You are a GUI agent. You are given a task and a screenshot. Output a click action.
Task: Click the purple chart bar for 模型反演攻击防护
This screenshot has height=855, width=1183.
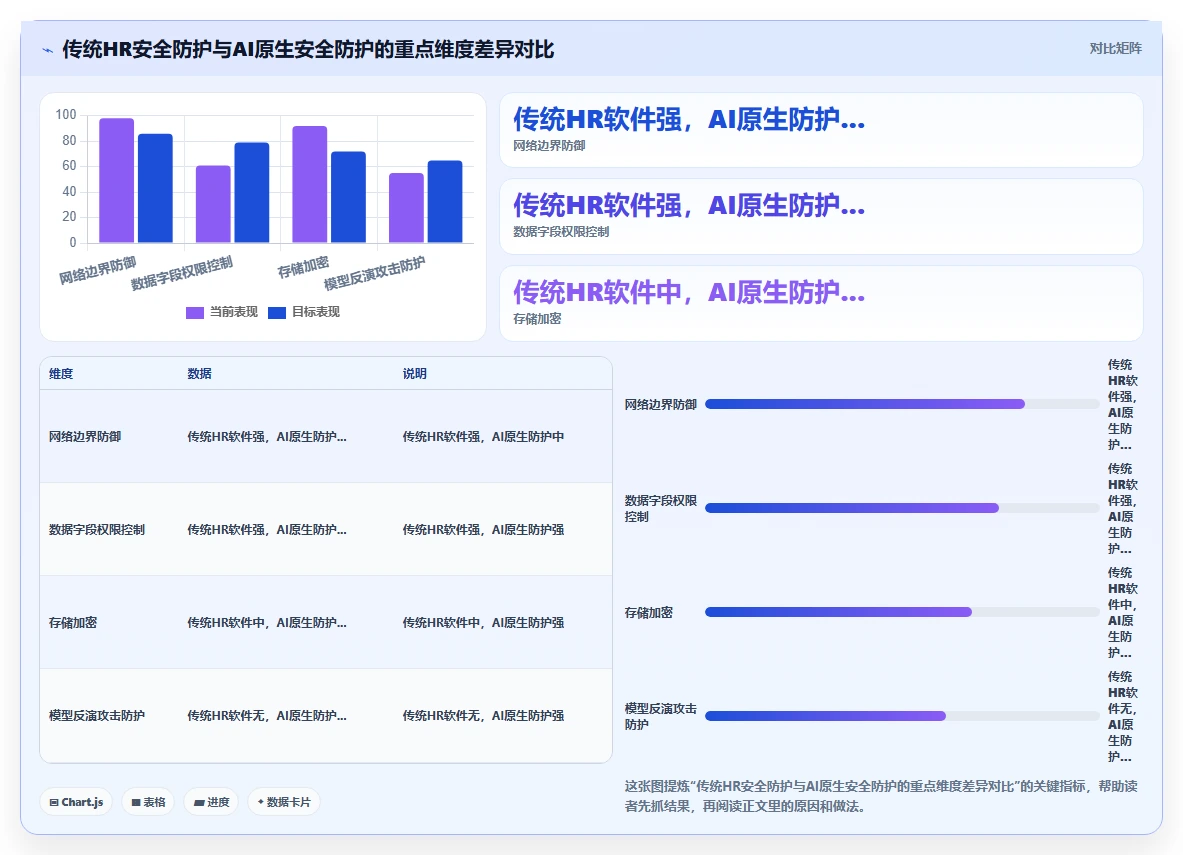click(406, 208)
